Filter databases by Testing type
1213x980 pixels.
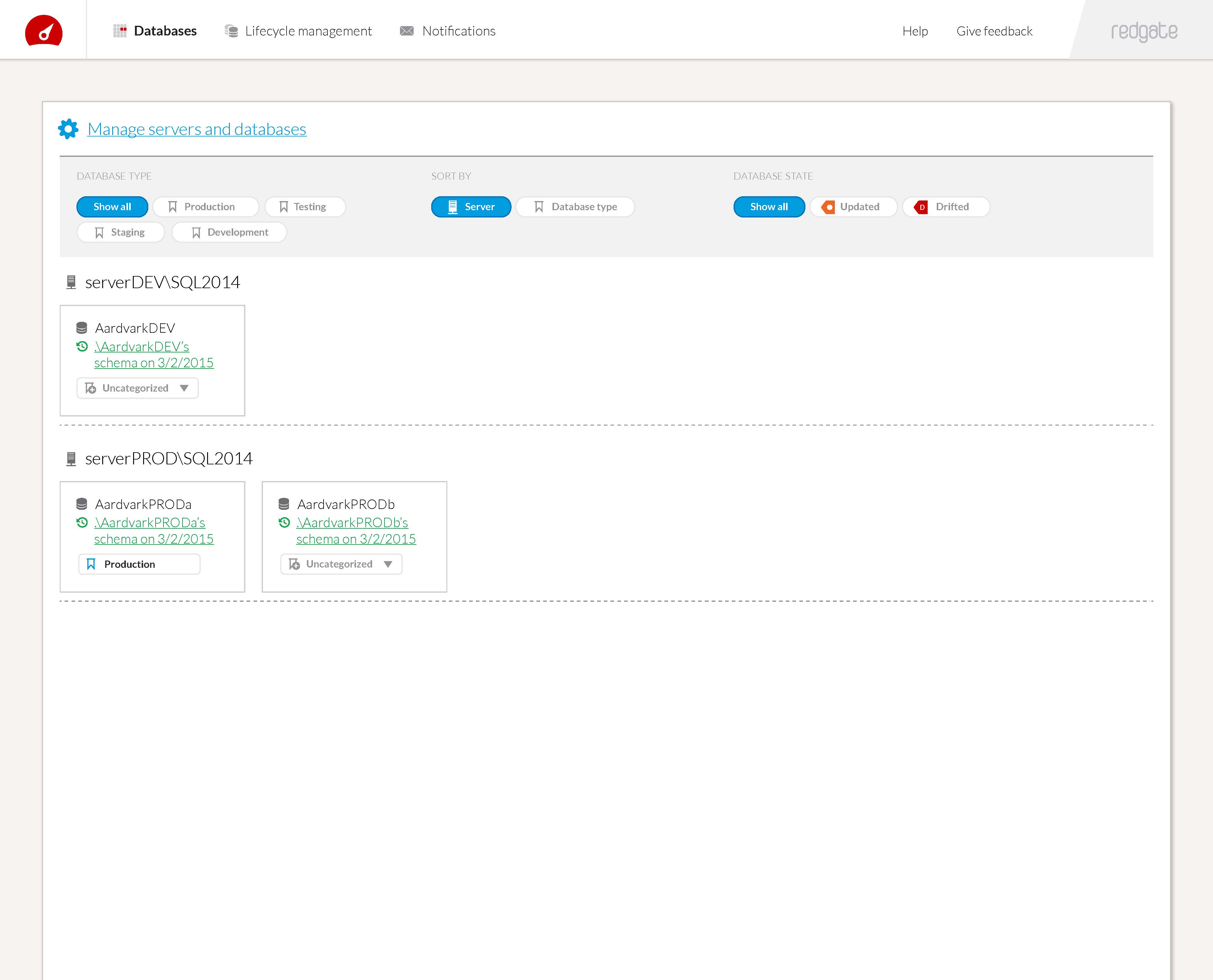pyautogui.click(x=305, y=207)
